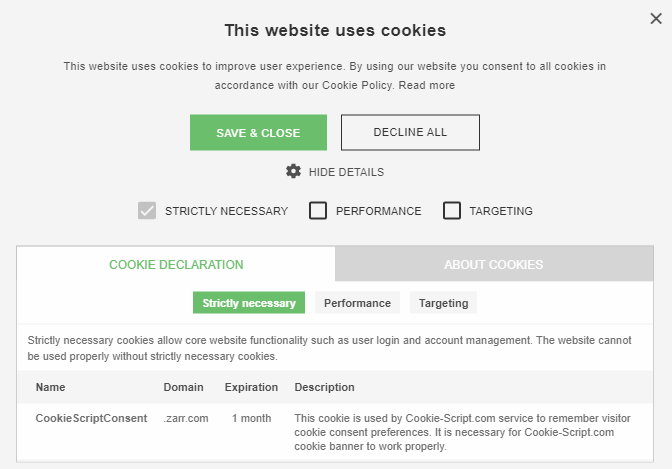Screen dimensions: 672x469
Task: Click the Expiration column header
Action: [x=251, y=387]
